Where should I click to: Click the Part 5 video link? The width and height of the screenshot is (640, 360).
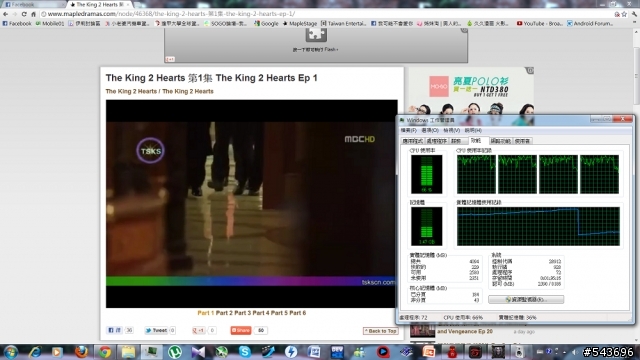[279, 313]
